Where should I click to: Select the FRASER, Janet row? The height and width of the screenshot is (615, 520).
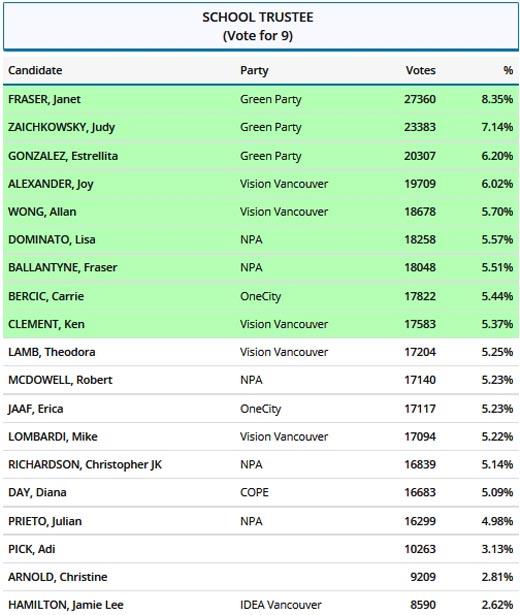[261, 99]
